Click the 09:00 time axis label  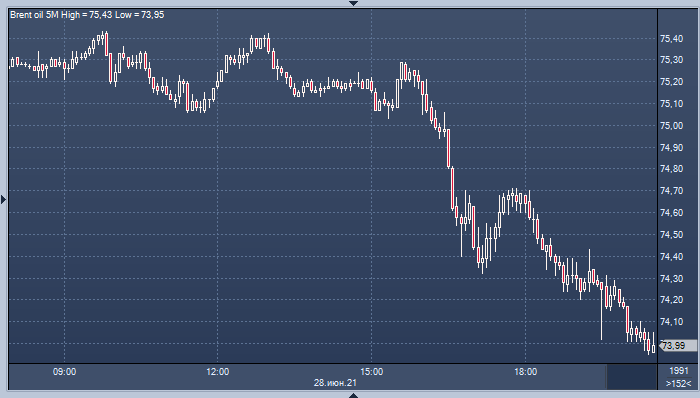(x=64, y=372)
